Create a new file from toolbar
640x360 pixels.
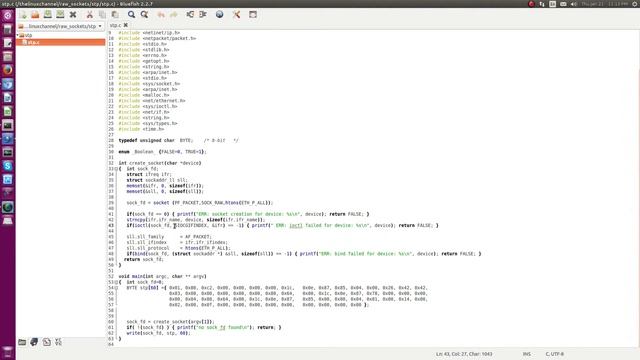(x=23, y=15)
